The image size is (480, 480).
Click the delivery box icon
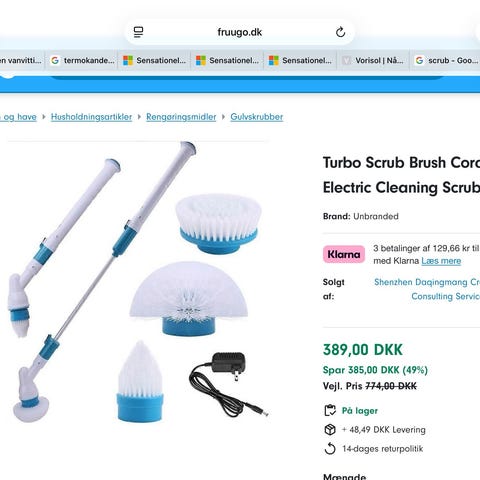330,430
